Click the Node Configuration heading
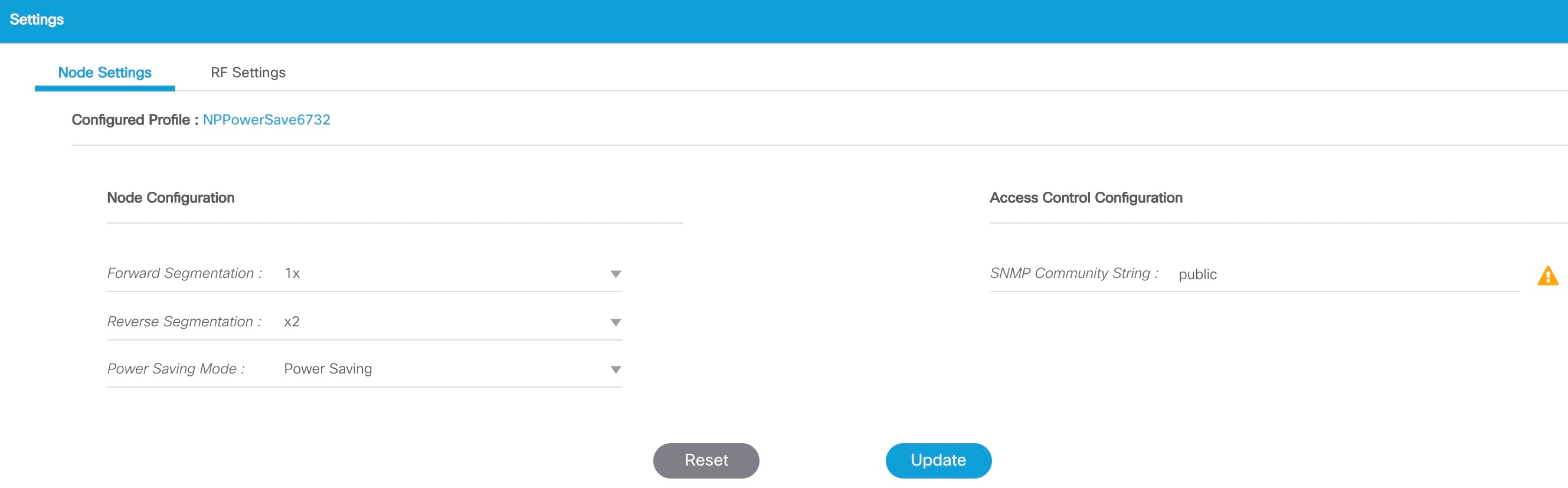 coord(171,198)
